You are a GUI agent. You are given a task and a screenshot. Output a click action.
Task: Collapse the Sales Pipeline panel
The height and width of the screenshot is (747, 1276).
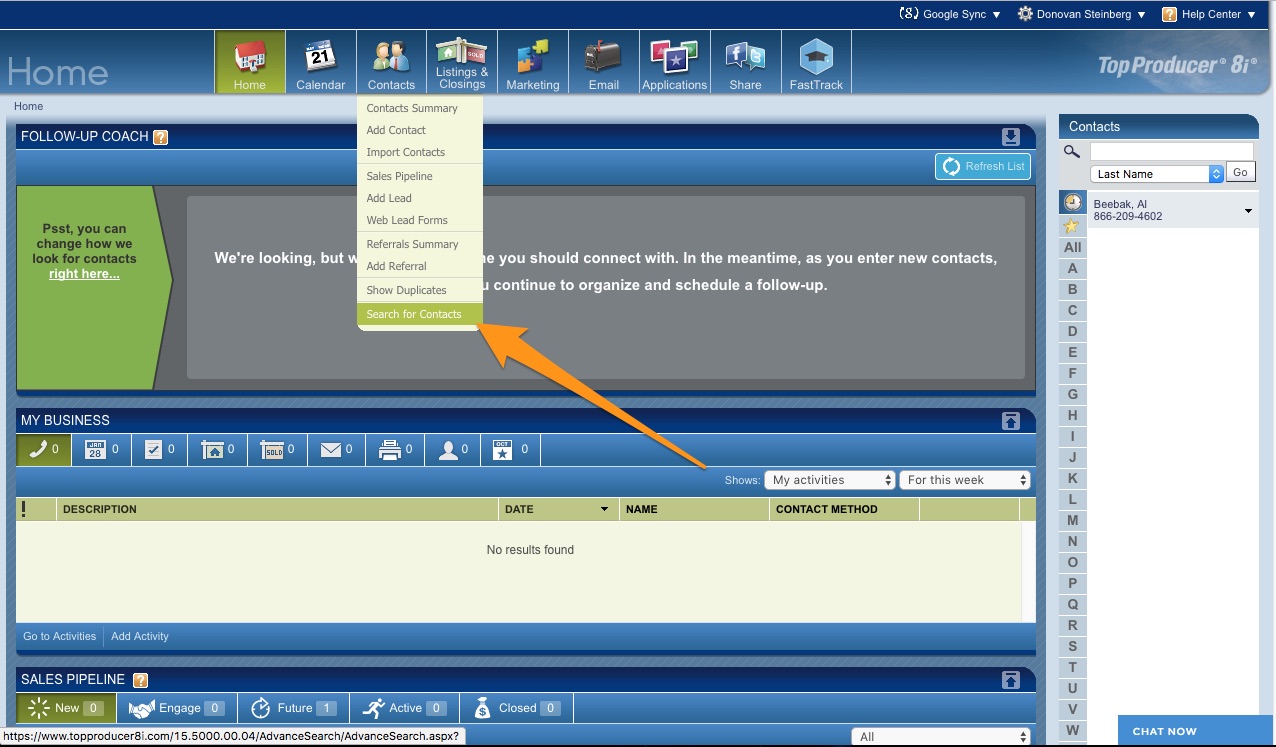[x=1011, y=680]
